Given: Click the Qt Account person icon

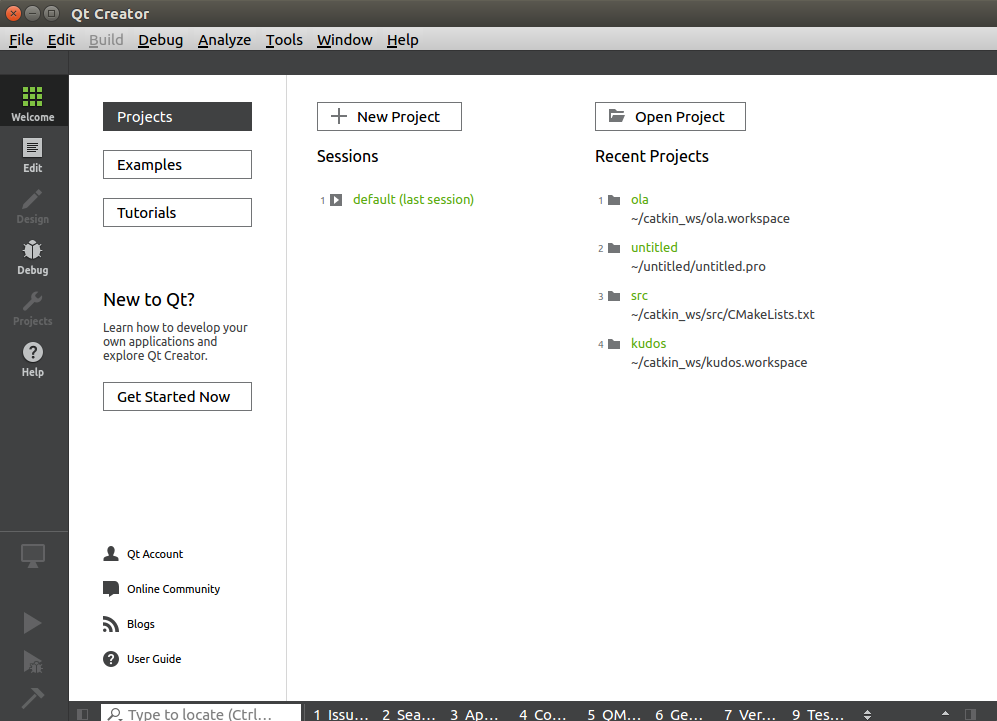Looking at the screenshot, I should click(x=111, y=554).
